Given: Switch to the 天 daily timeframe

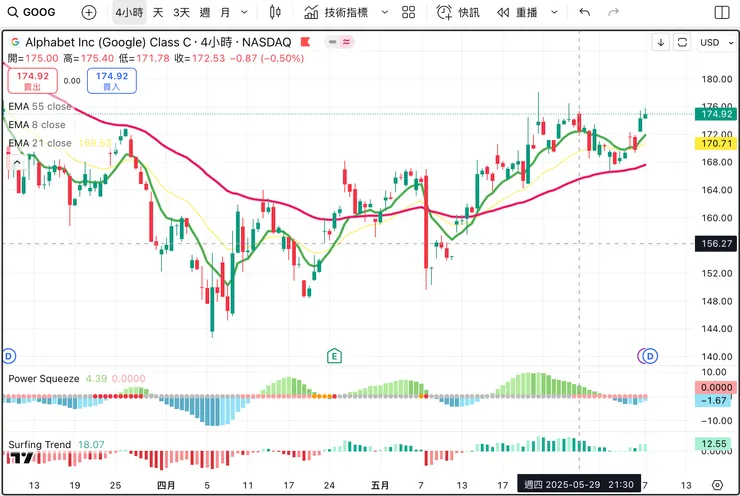Looking at the screenshot, I should click(x=158, y=12).
